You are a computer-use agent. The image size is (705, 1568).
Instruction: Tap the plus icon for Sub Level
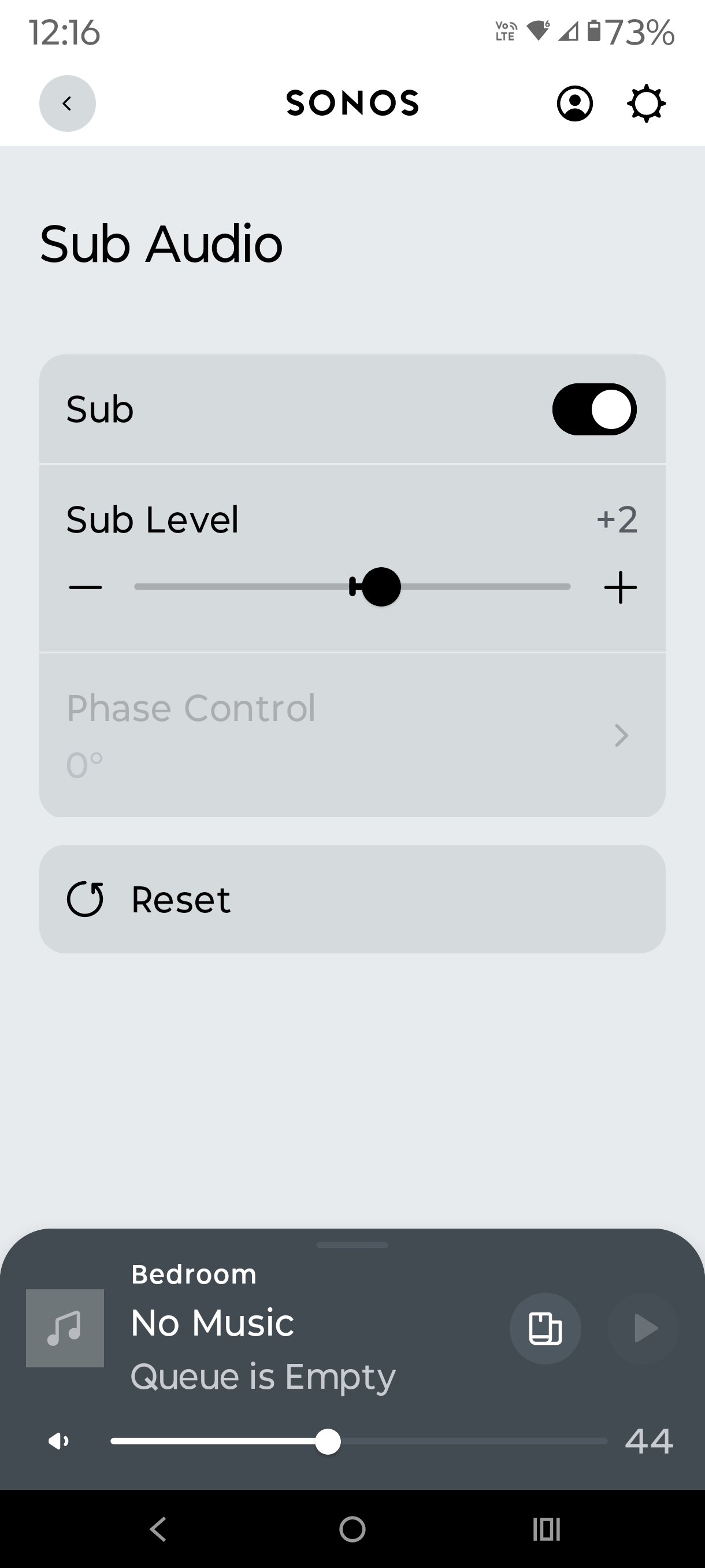pos(621,587)
